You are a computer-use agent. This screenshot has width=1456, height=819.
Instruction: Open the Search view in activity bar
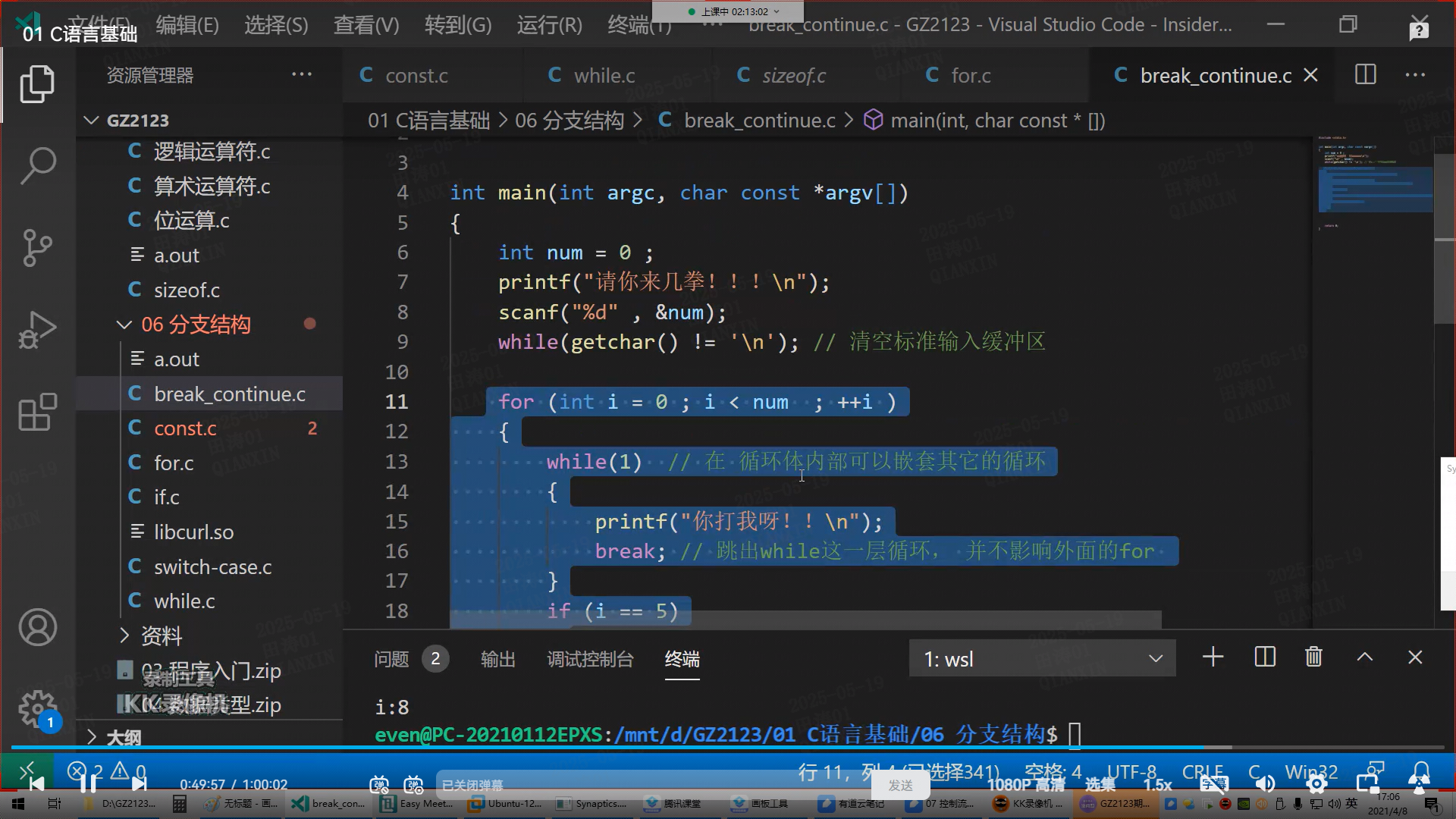click(37, 165)
